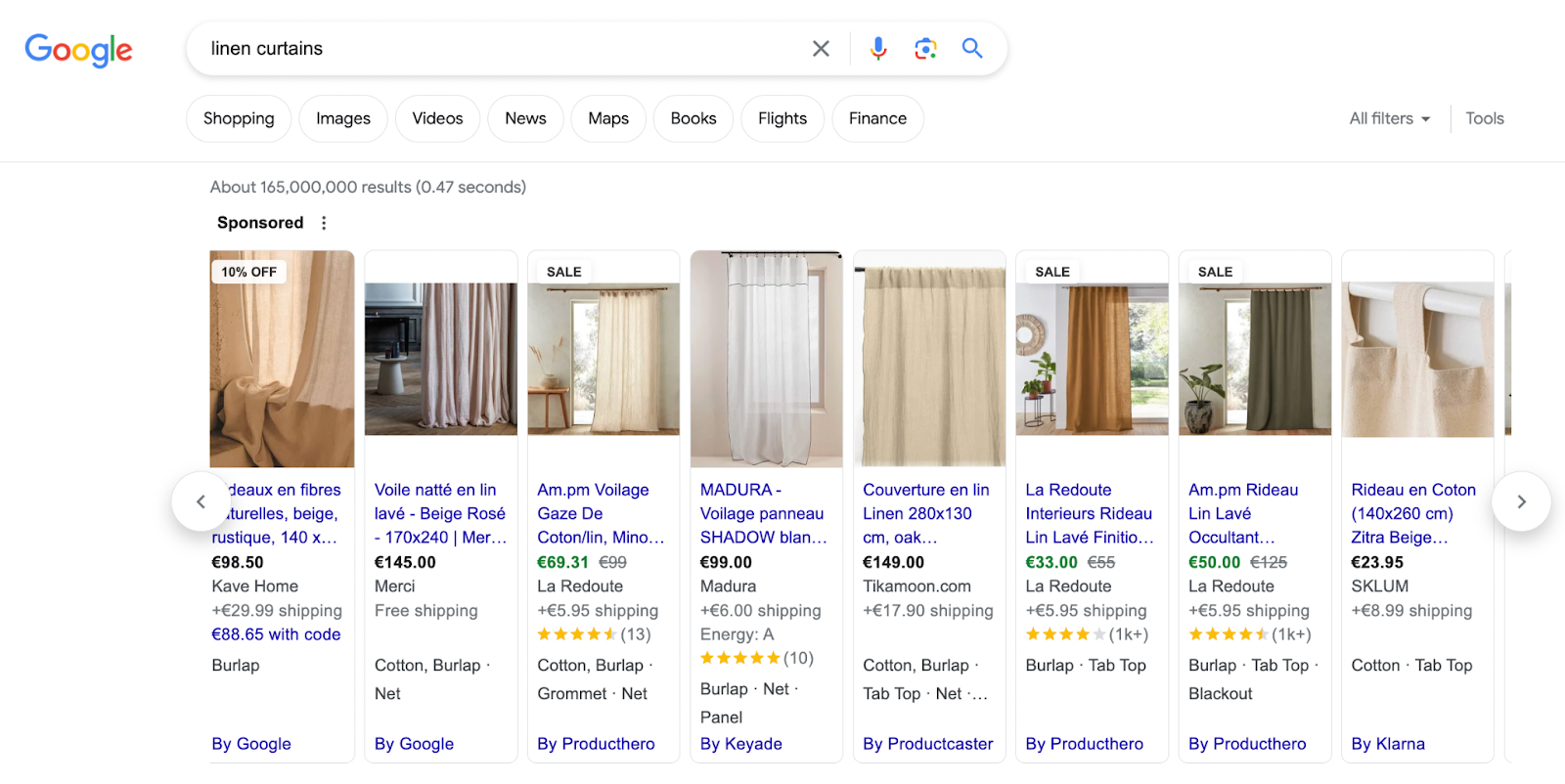Image resolution: width=1565 pixels, height=784 pixels.
Task: Open the Tools menu
Action: pos(1485,118)
